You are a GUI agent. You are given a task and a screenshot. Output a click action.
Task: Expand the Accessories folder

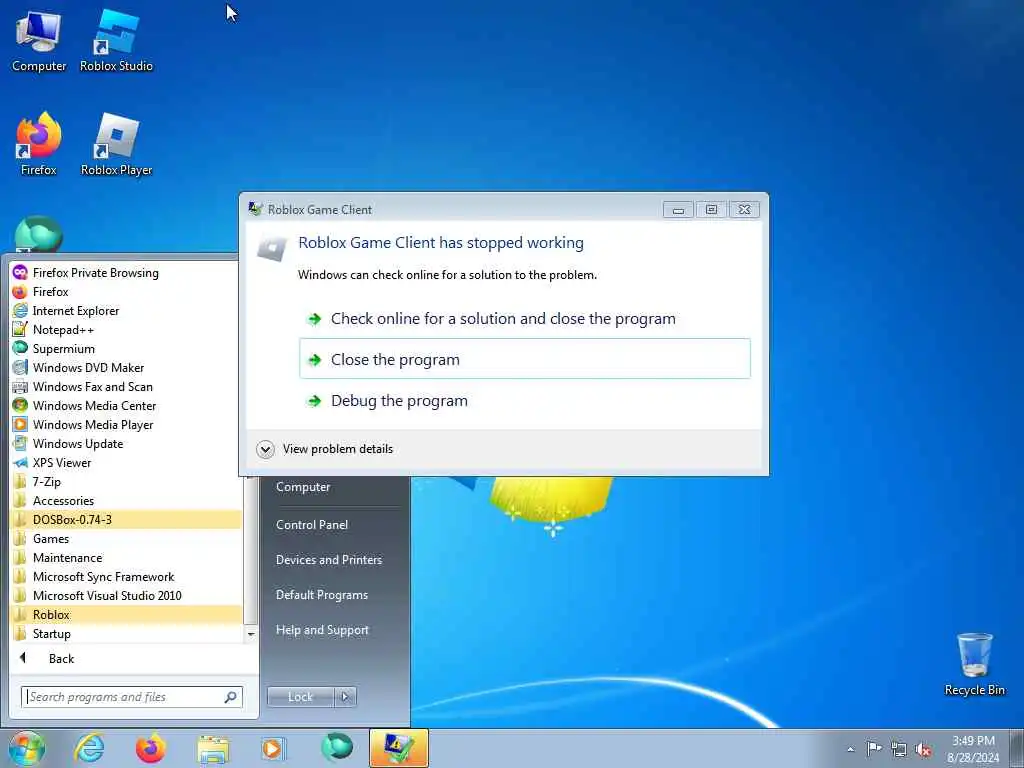pos(125,500)
